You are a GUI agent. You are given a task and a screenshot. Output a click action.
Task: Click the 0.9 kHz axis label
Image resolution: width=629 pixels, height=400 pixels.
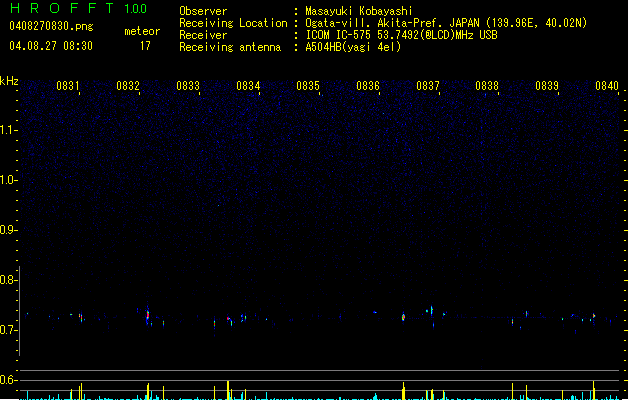pos(8,230)
